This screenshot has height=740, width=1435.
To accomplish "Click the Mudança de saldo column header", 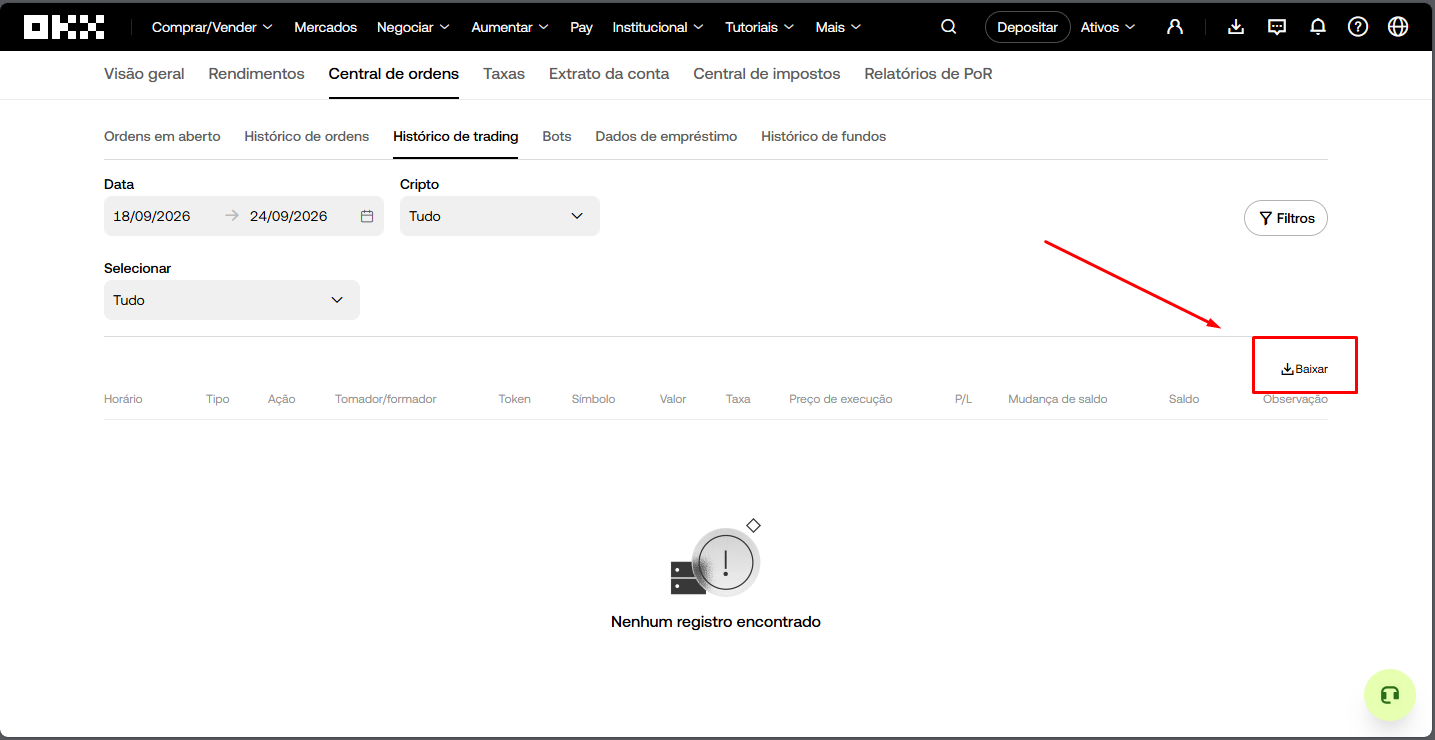I will [x=1057, y=399].
